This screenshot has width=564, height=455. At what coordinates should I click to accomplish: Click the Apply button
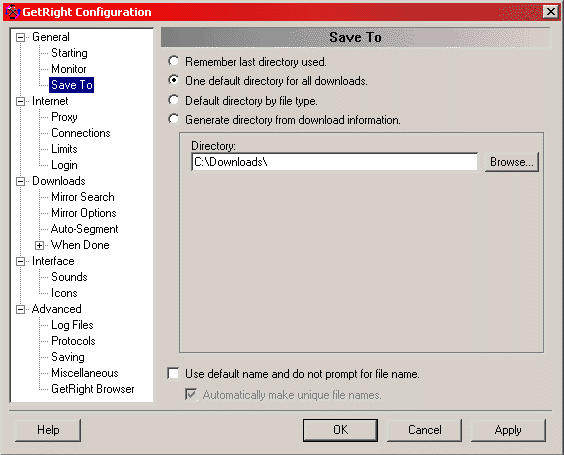pos(508,430)
